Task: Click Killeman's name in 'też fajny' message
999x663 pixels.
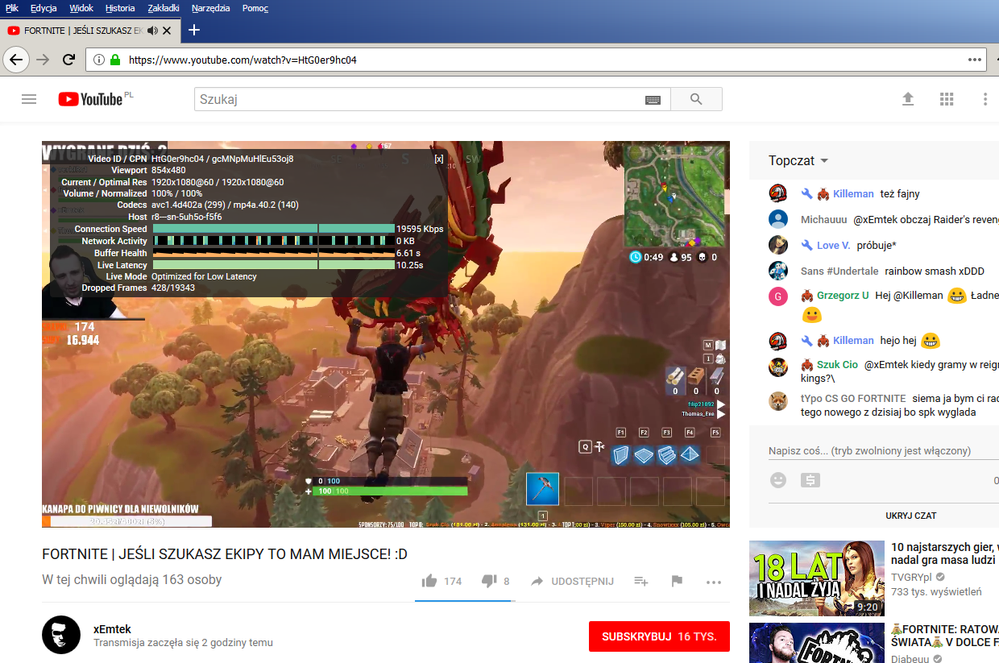Action: click(x=853, y=194)
